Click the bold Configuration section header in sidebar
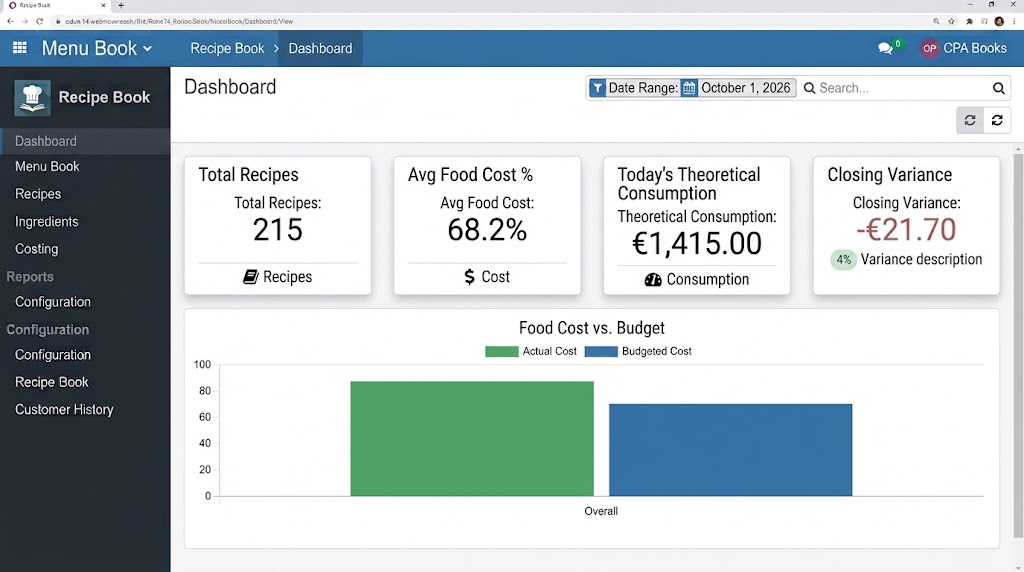This screenshot has width=1024, height=572. [x=48, y=330]
